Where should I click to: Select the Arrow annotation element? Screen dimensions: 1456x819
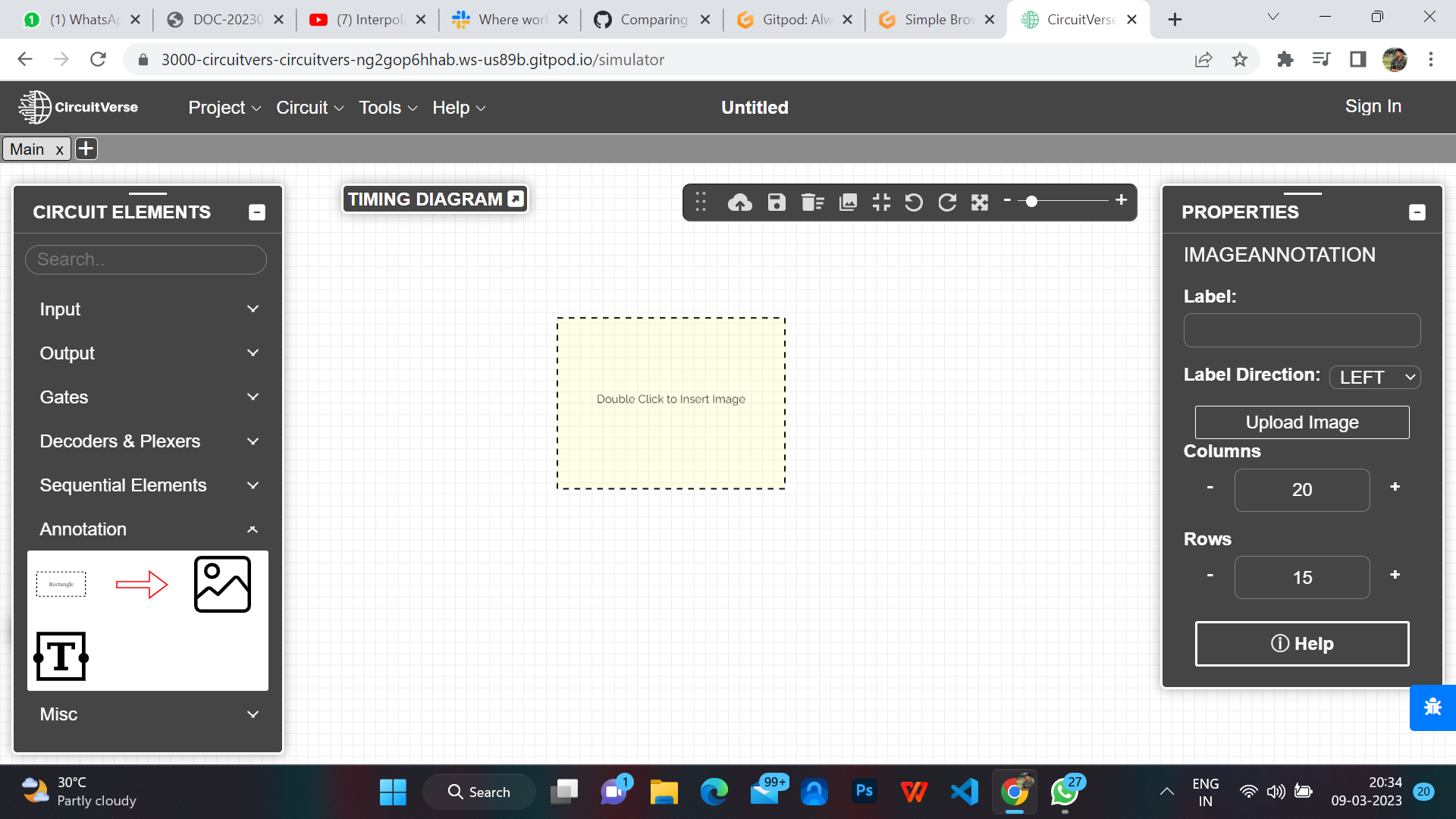[x=143, y=584]
